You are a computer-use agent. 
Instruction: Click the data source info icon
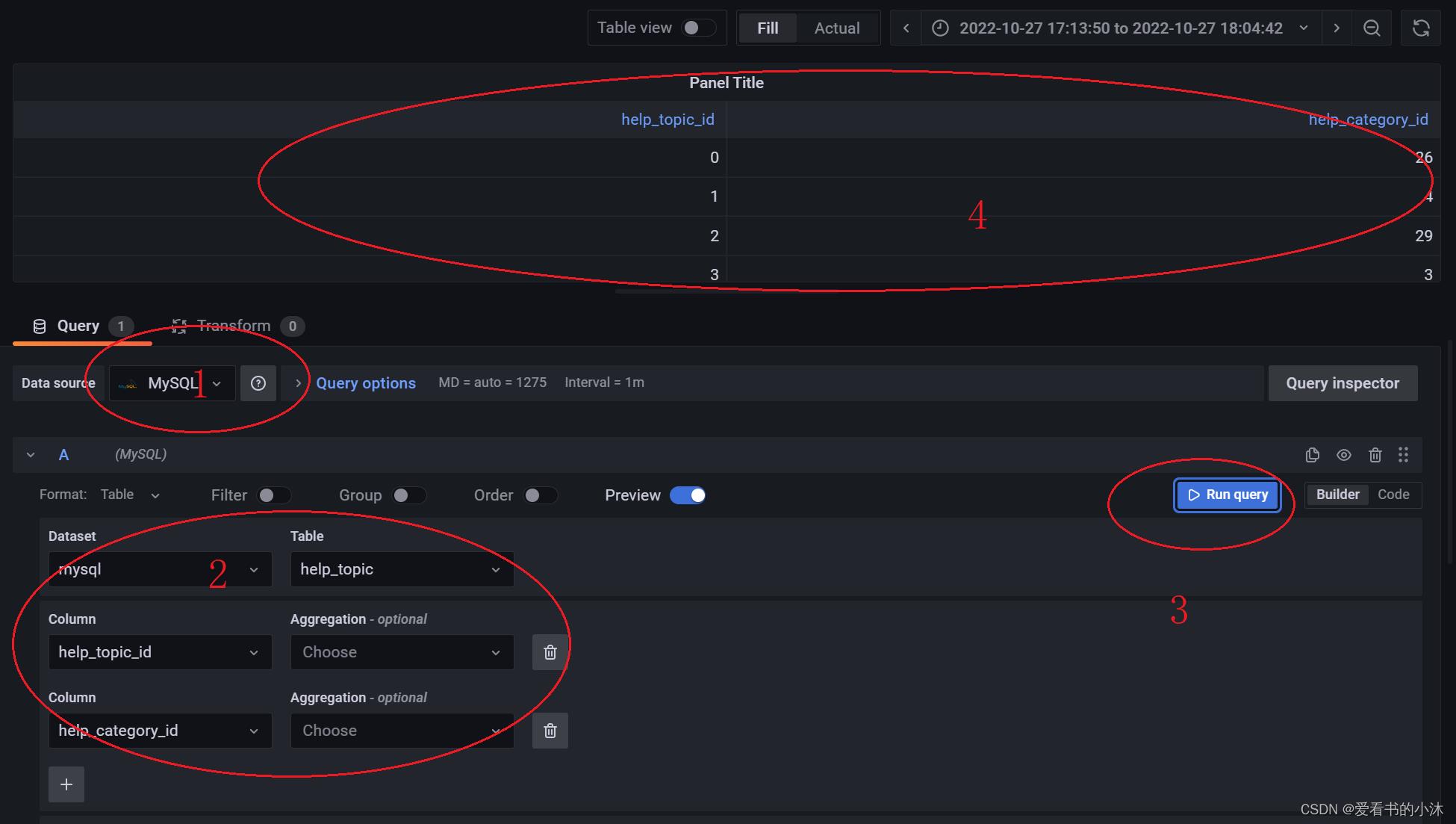[x=258, y=382]
